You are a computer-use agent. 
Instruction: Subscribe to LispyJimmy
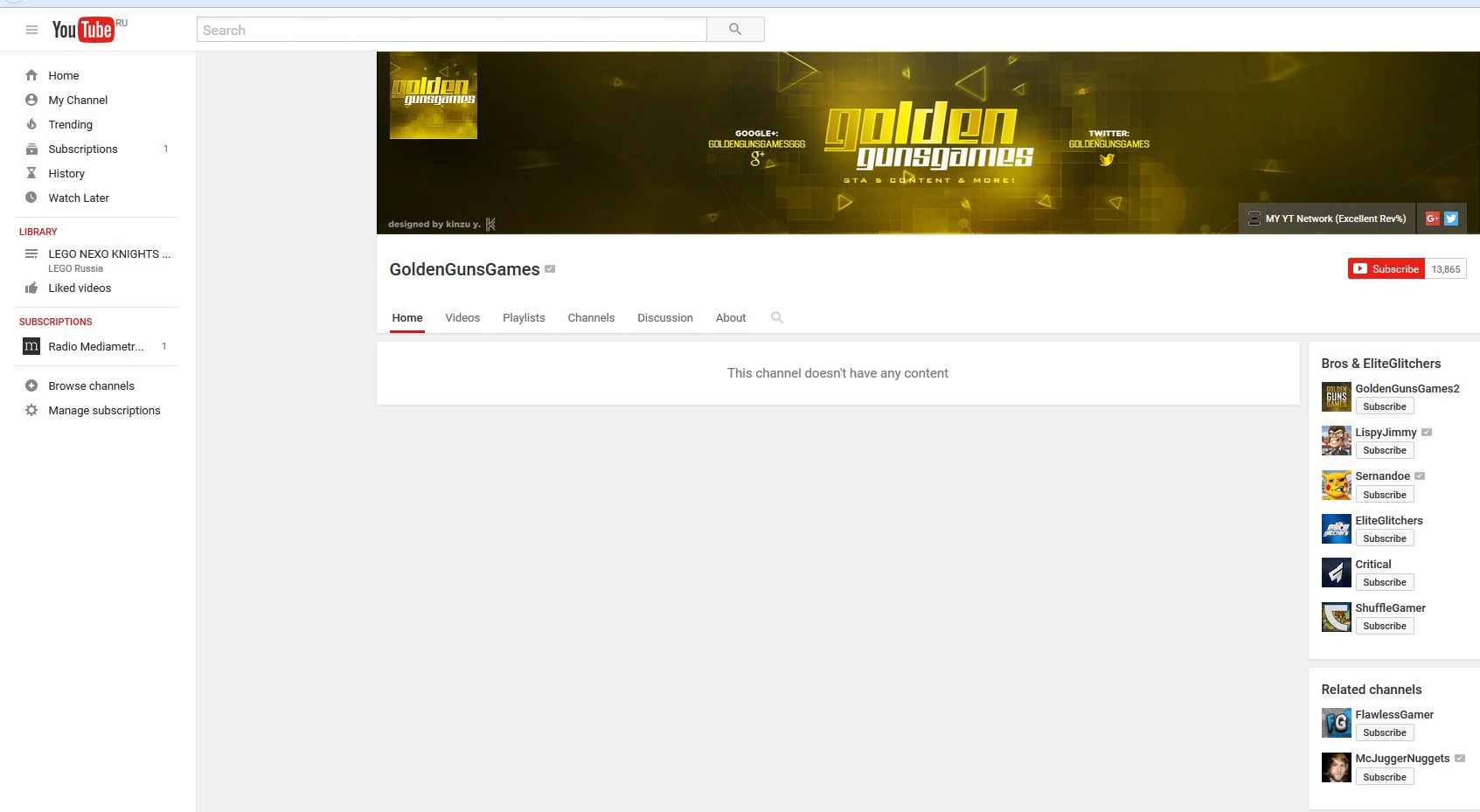(x=1385, y=450)
